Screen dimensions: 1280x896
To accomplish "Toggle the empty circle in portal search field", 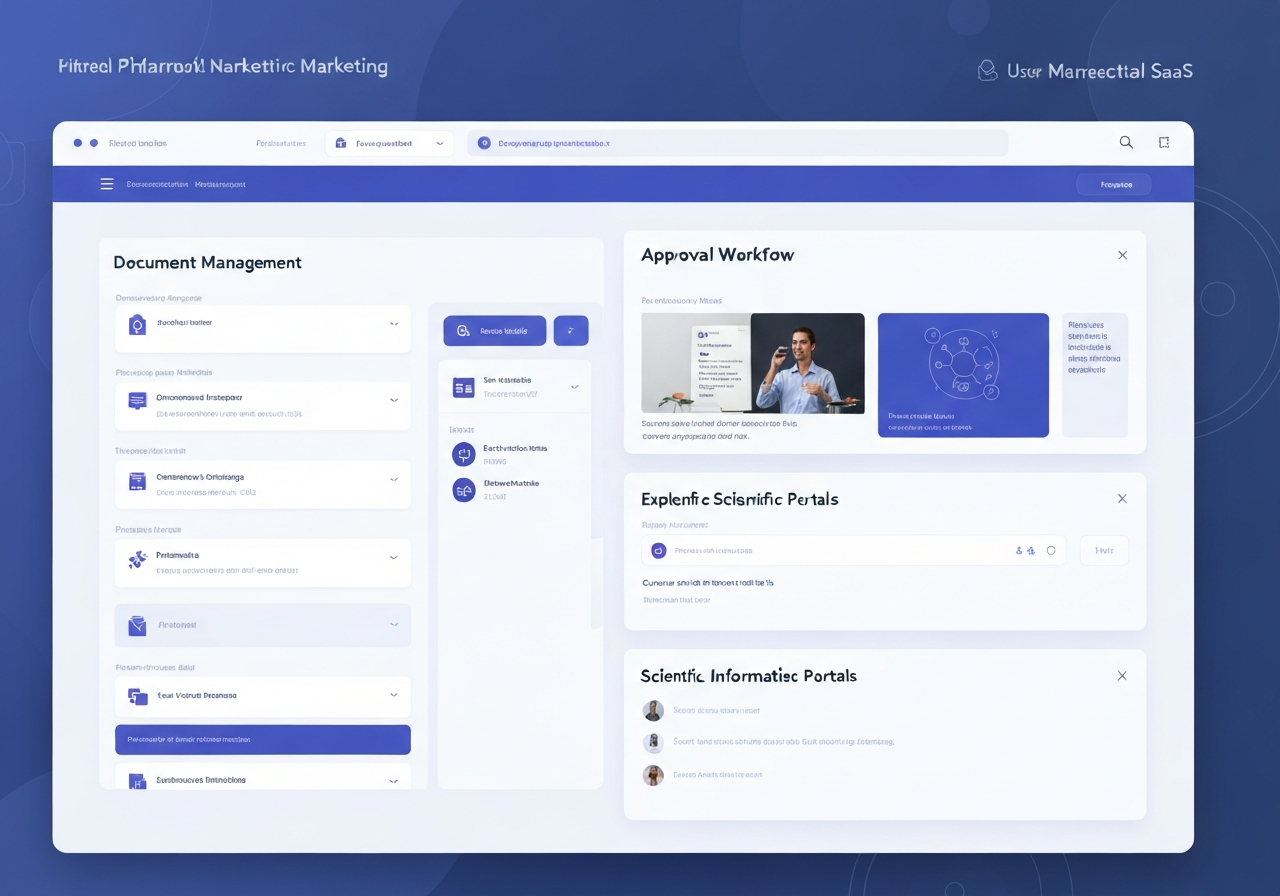I will [x=1051, y=550].
